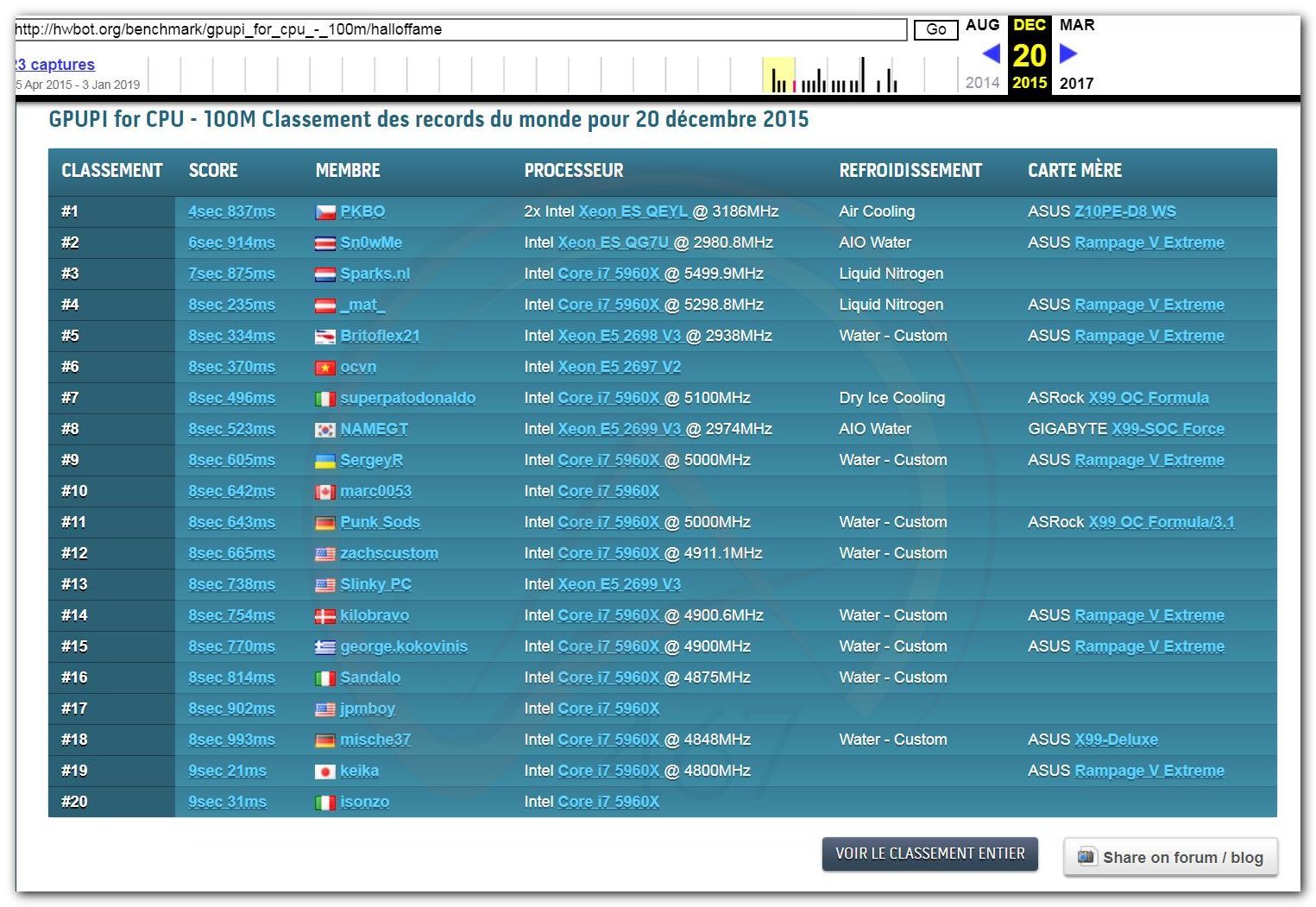Select MAR next capture month

point(1077,25)
